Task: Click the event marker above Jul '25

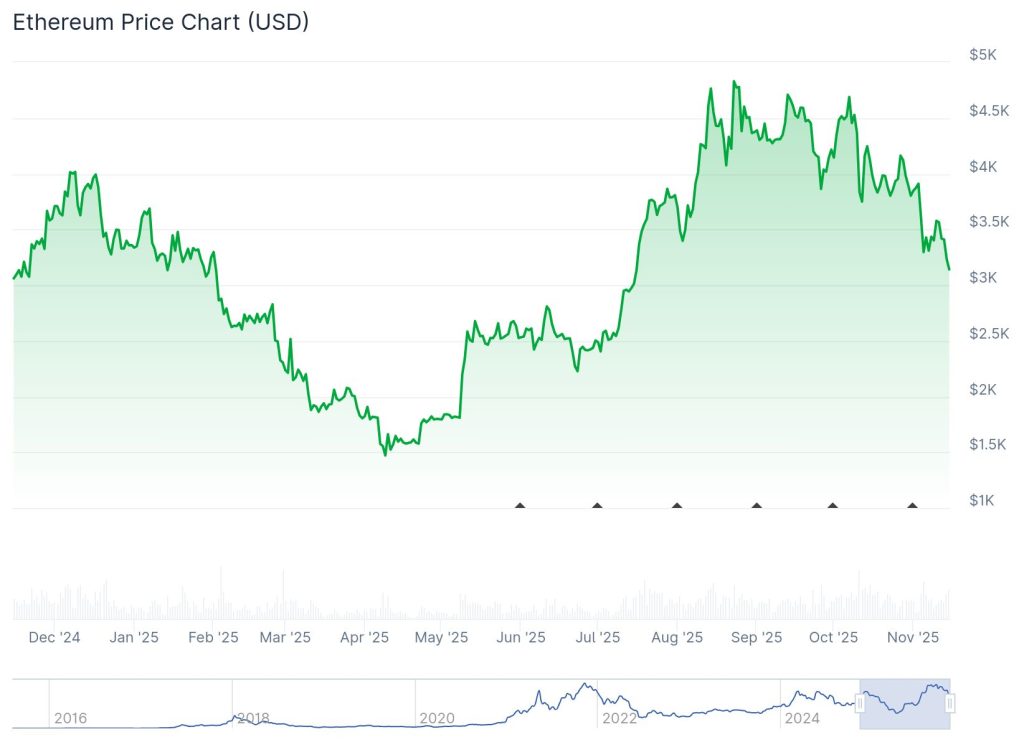Action: pyautogui.click(x=597, y=505)
